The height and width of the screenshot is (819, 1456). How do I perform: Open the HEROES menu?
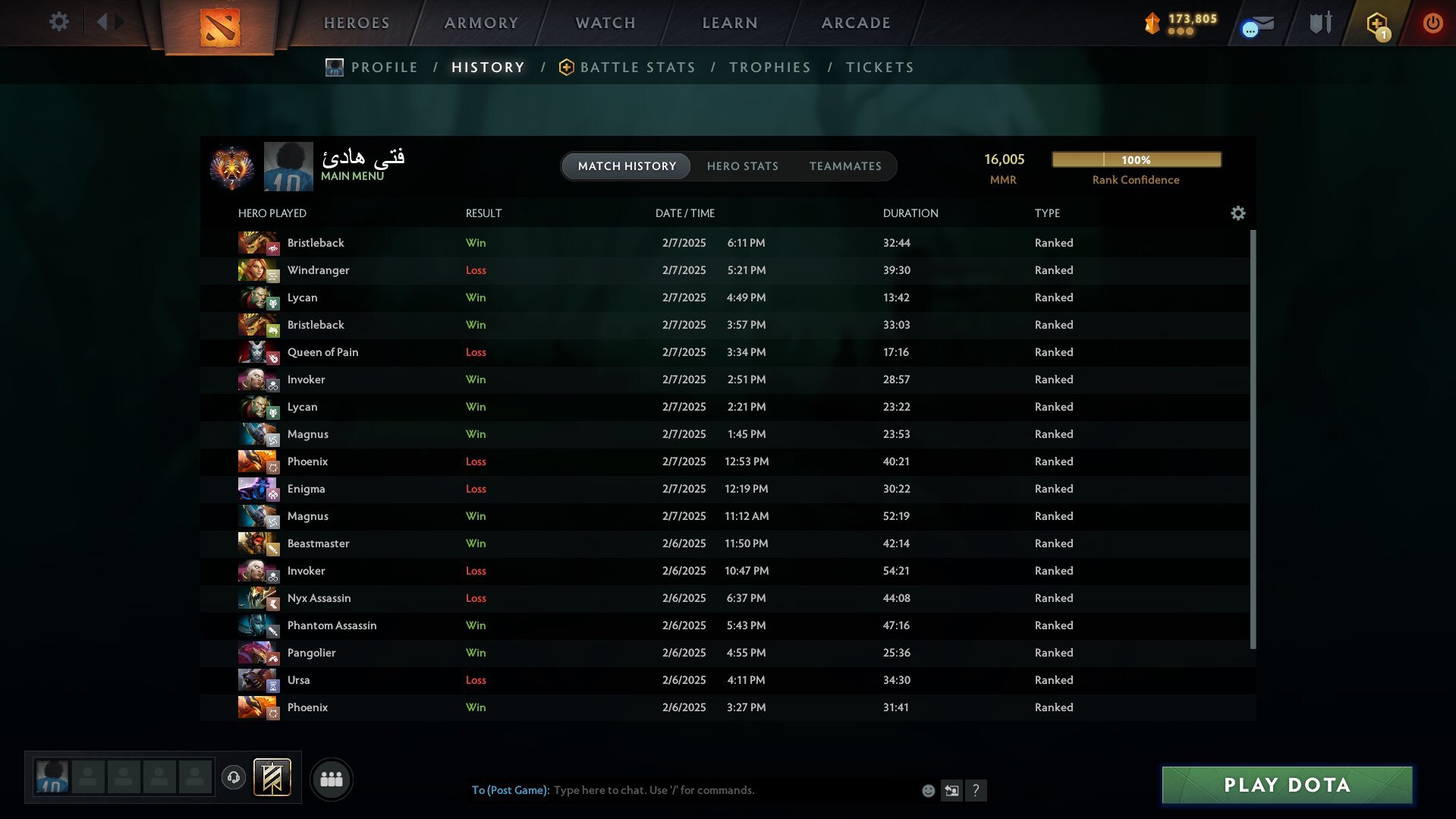click(357, 23)
